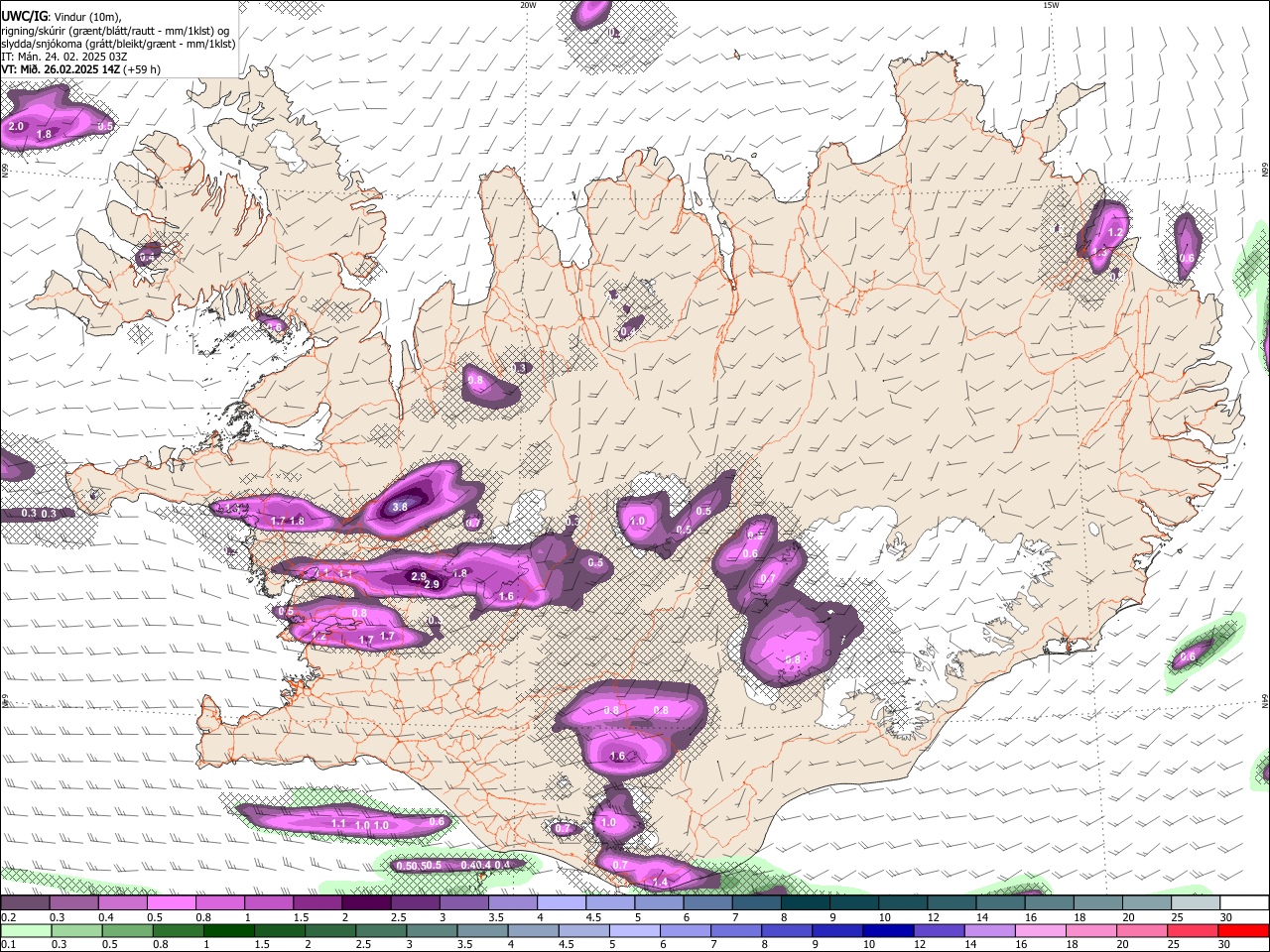The height and width of the screenshot is (952, 1270).
Task: Click the 'Vindur (10m),' header text
Action: [x=87, y=17]
